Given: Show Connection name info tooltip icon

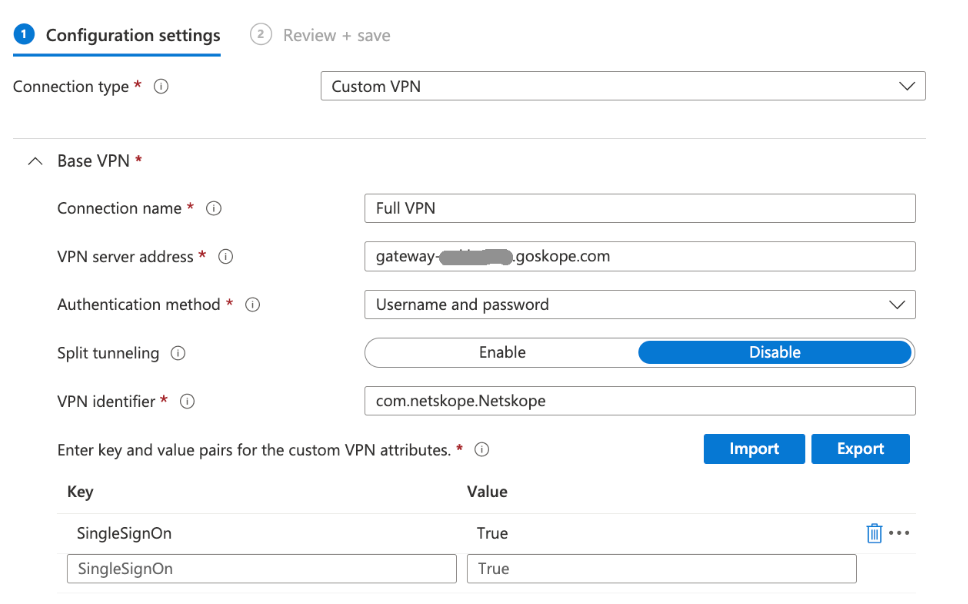Looking at the screenshot, I should pos(214,208).
